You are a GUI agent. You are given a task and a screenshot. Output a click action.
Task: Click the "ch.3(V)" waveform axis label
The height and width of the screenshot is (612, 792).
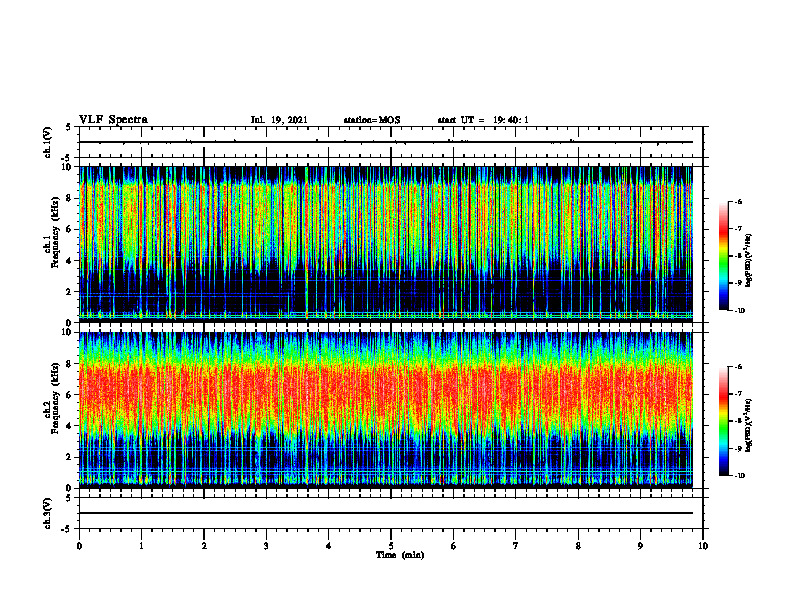(48, 513)
